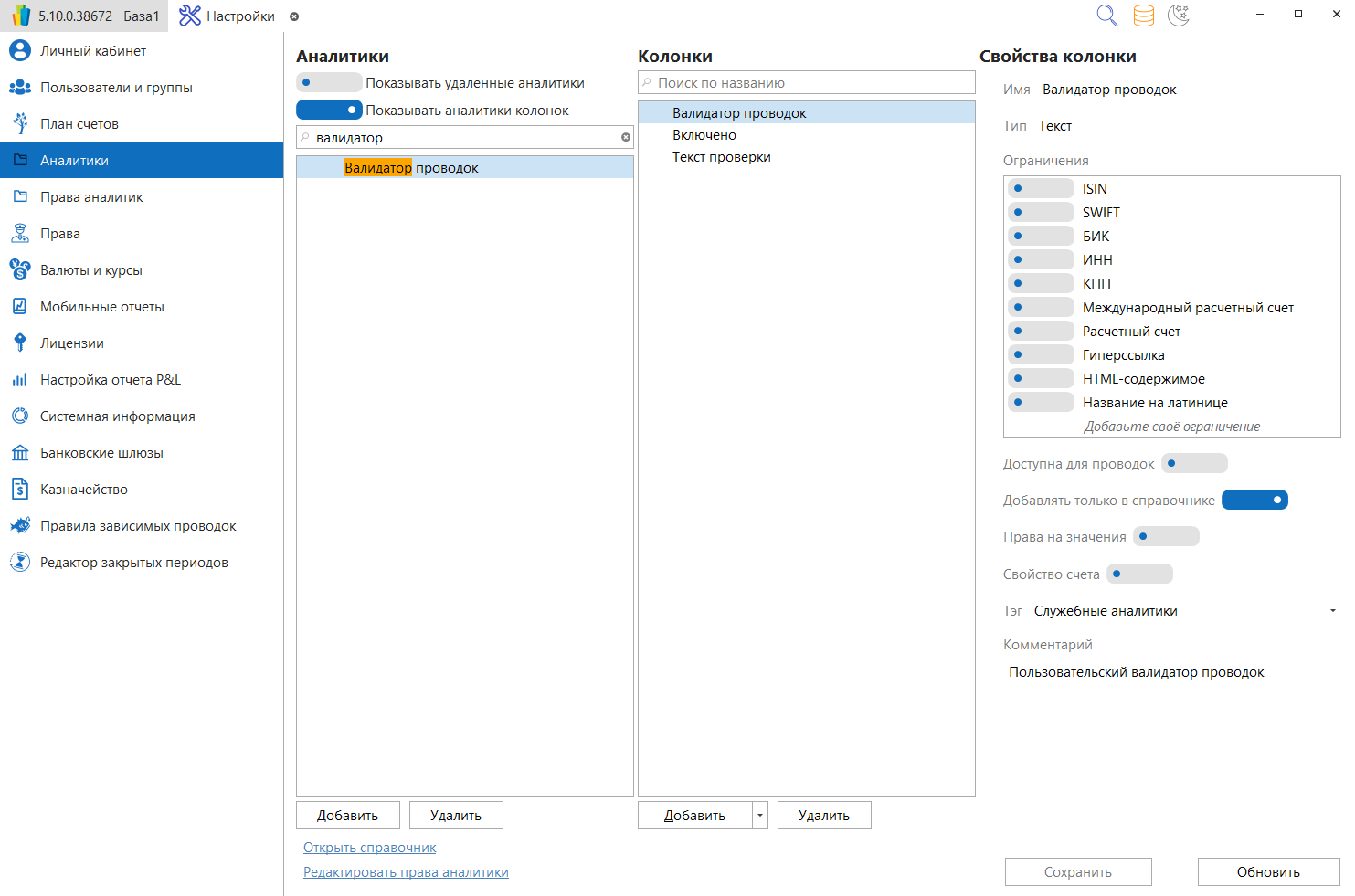
Task: Disable Показывать аналитики колонок switch
Action: (x=329, y=111)
